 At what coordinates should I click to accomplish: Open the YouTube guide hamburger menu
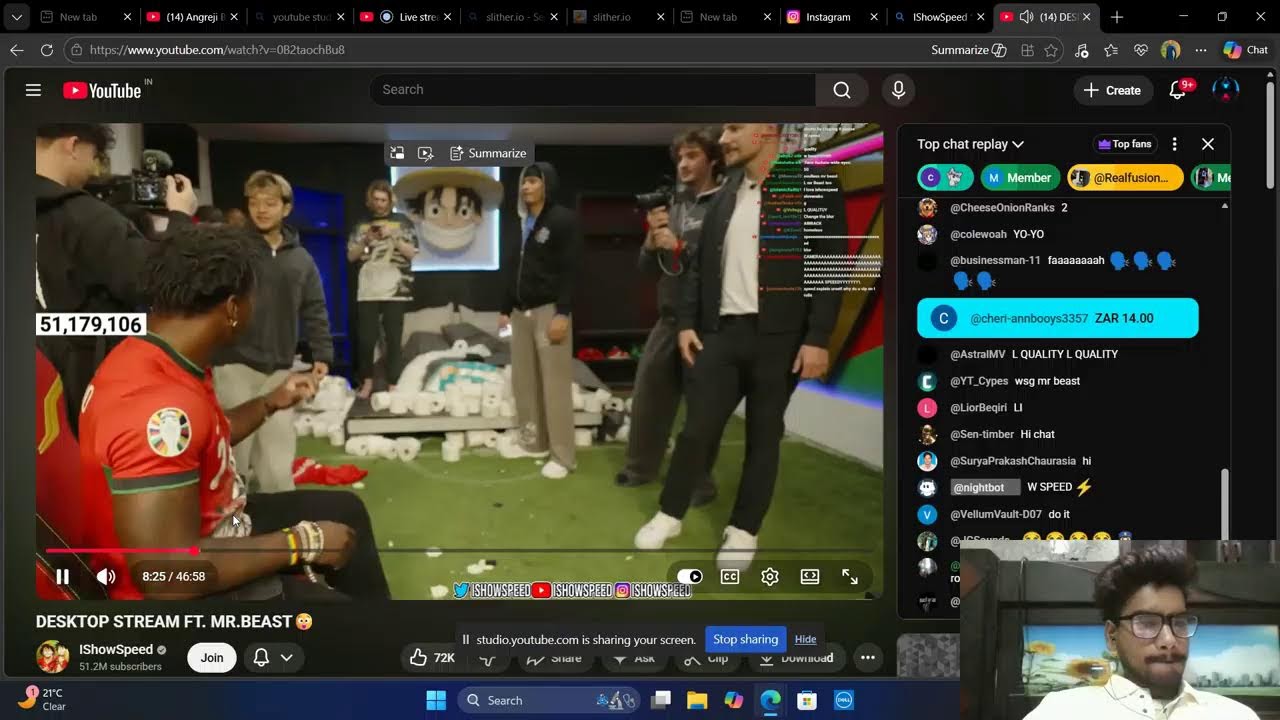tap(33, 90)
